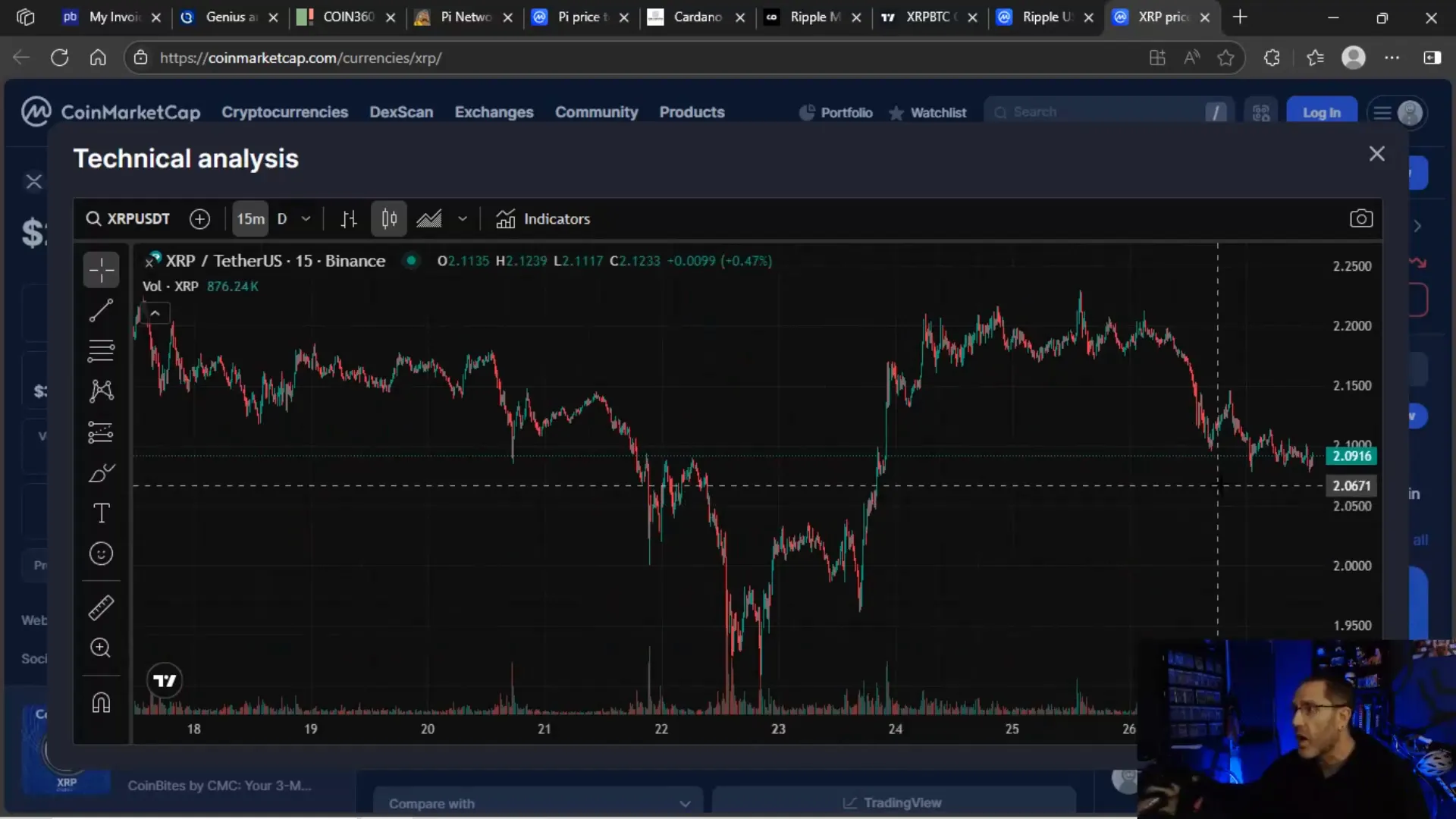Viewport: 1456px width, 819px height.
Task: Open the Community menu
Action: (596, 112)
